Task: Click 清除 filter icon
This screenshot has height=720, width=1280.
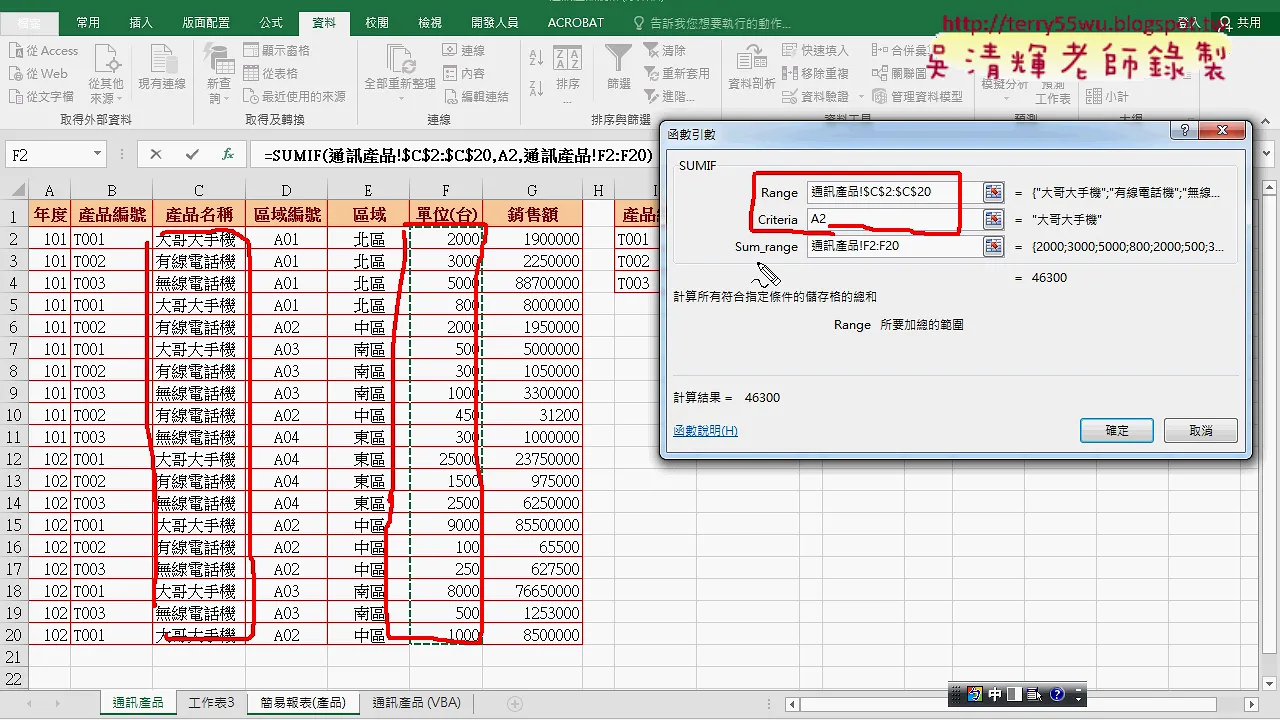Action: [x=665, y=51]
